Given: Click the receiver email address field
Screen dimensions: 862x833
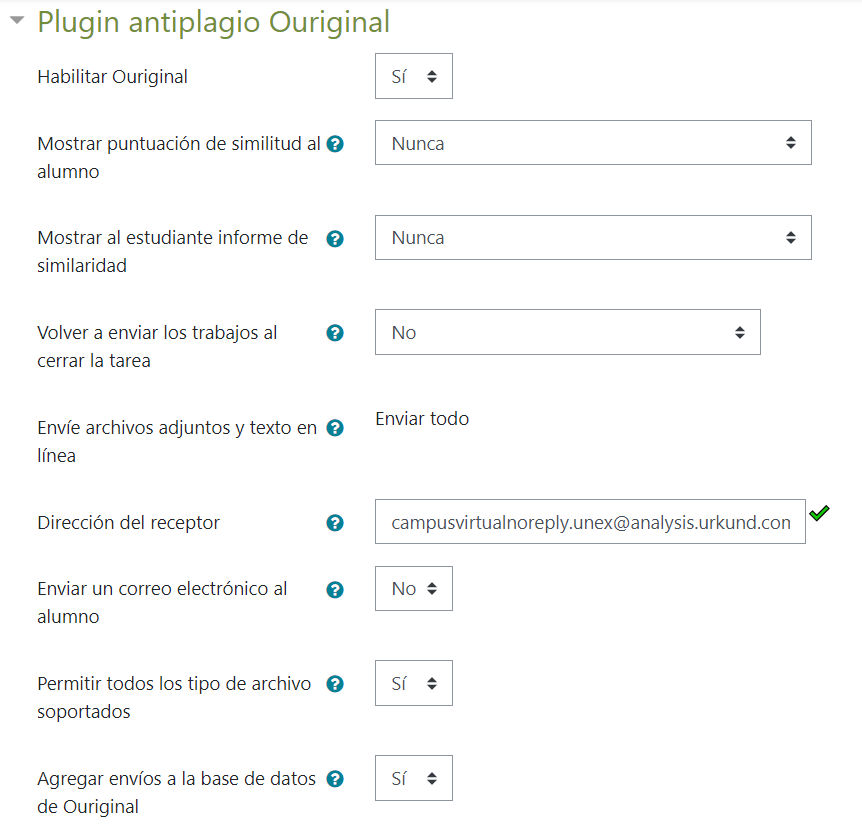Looking at the screenshot, I should click(590, 522).
